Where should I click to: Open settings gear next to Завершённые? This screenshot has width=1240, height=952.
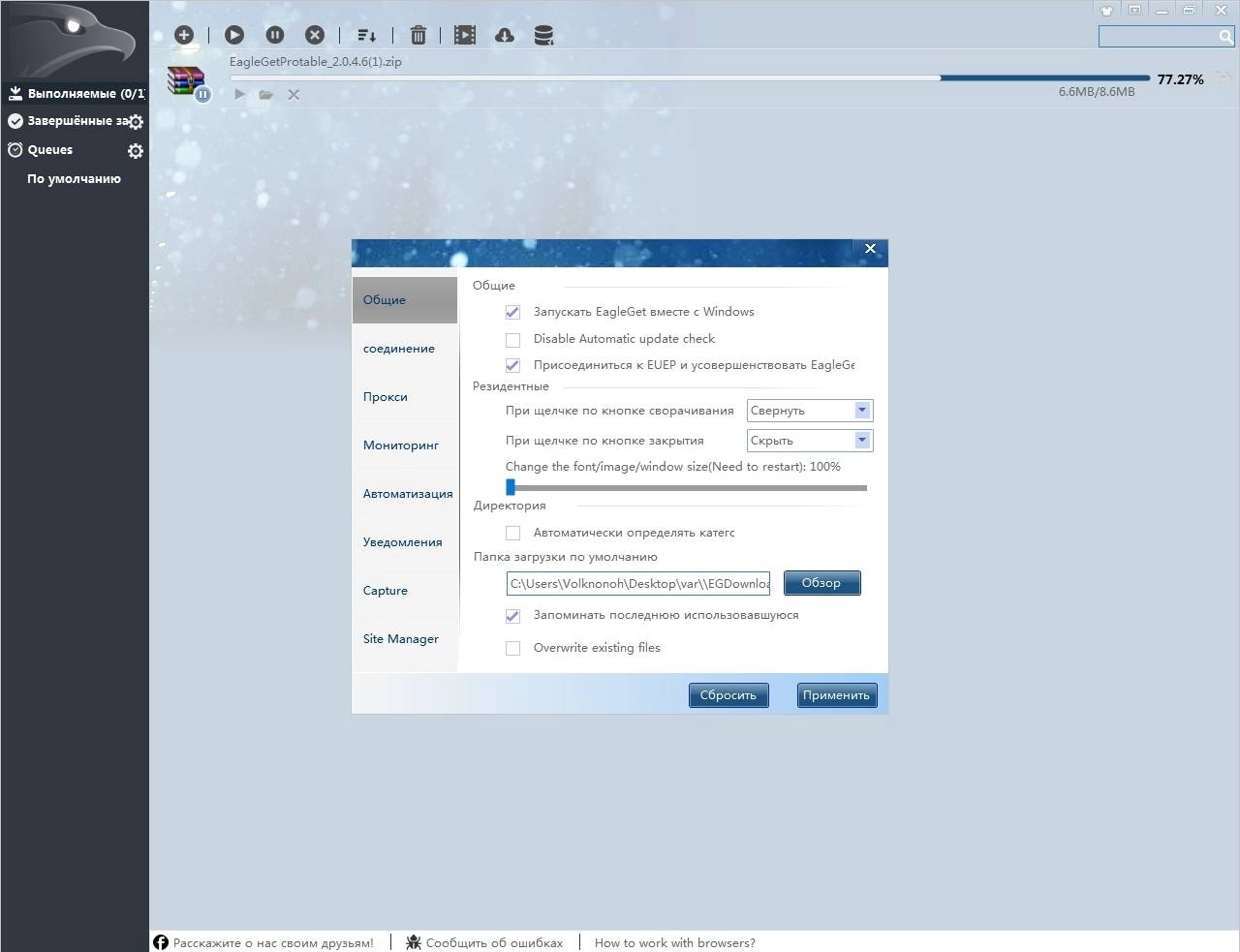(137, 122)
